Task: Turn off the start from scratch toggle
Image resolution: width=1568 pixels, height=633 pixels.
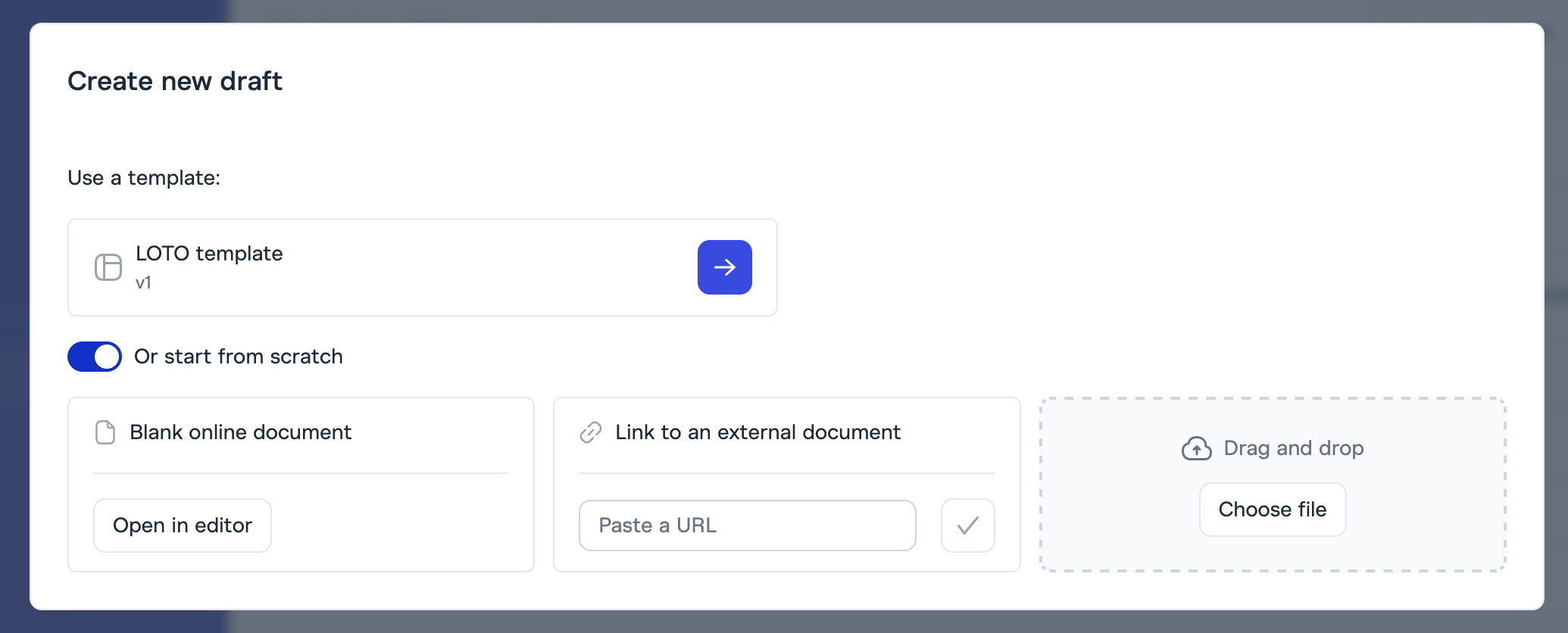Action: point(95,357)
